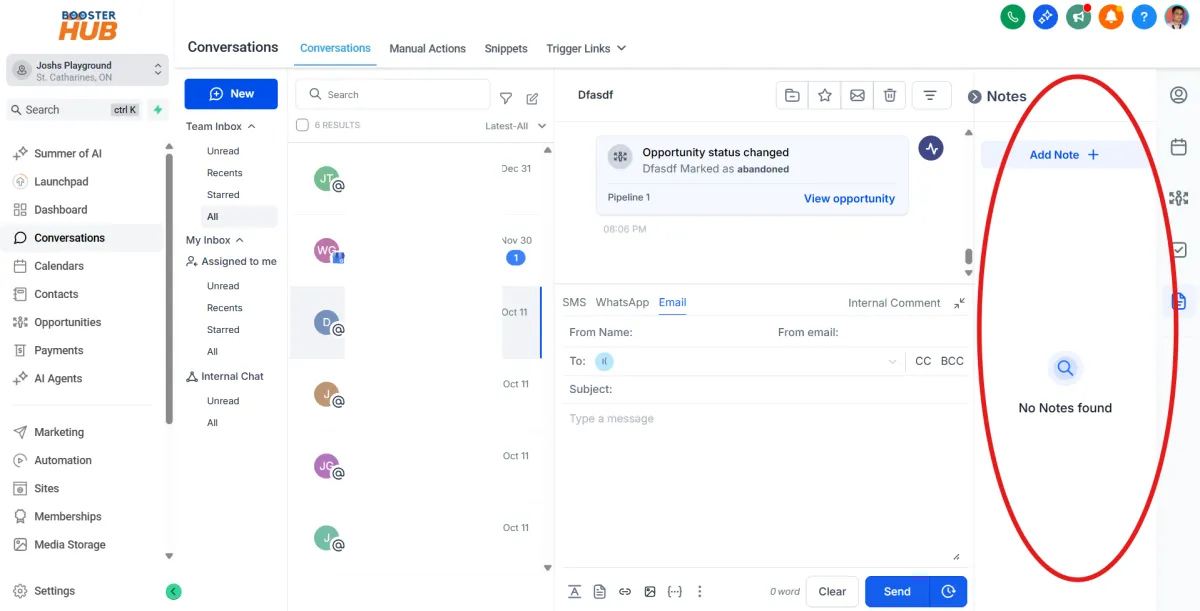
Task: Click the conversations search field
Action: click(393, 95)
